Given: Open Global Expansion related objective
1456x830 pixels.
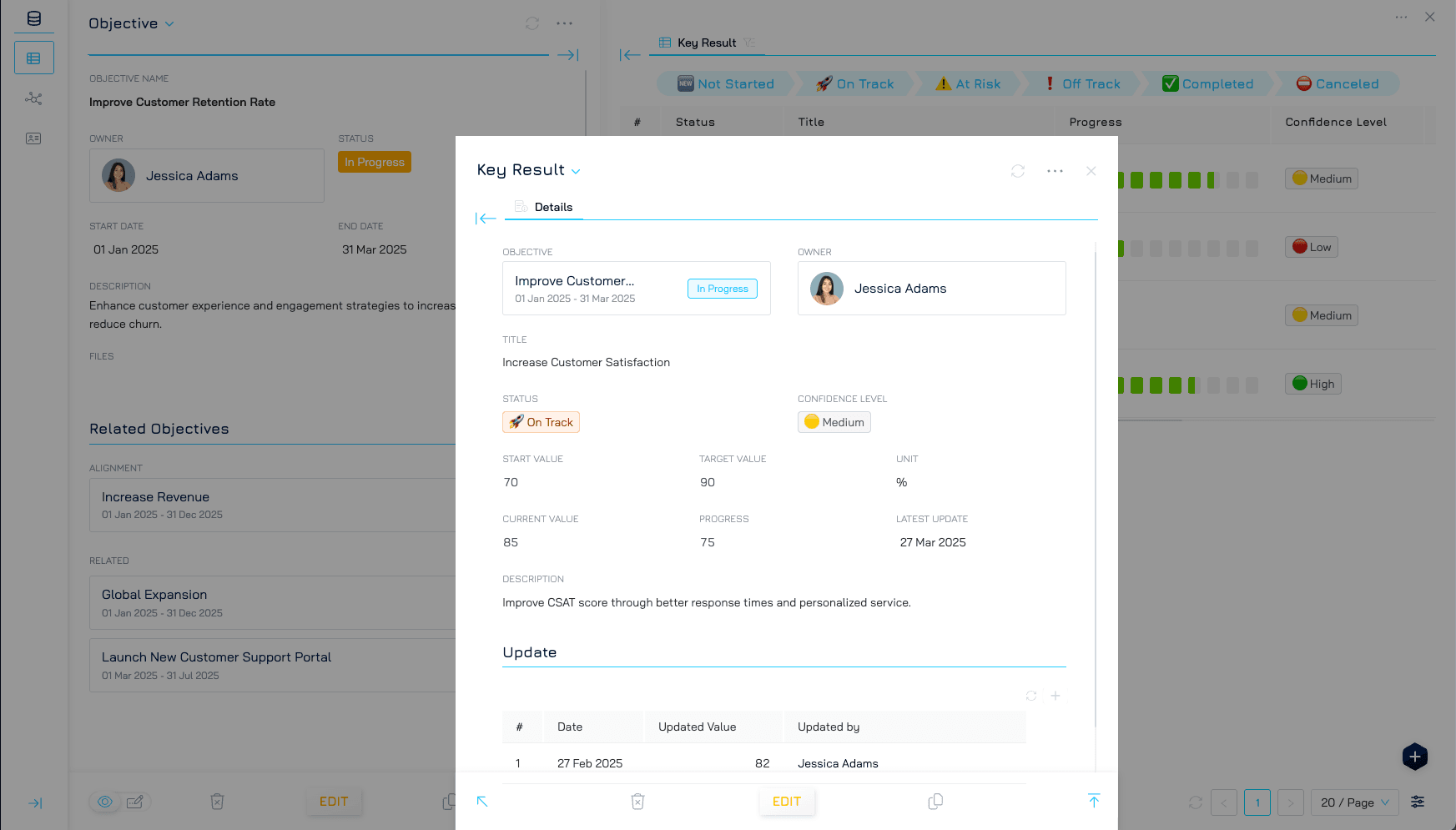Looking at the screenshot, I should (272, 603).
